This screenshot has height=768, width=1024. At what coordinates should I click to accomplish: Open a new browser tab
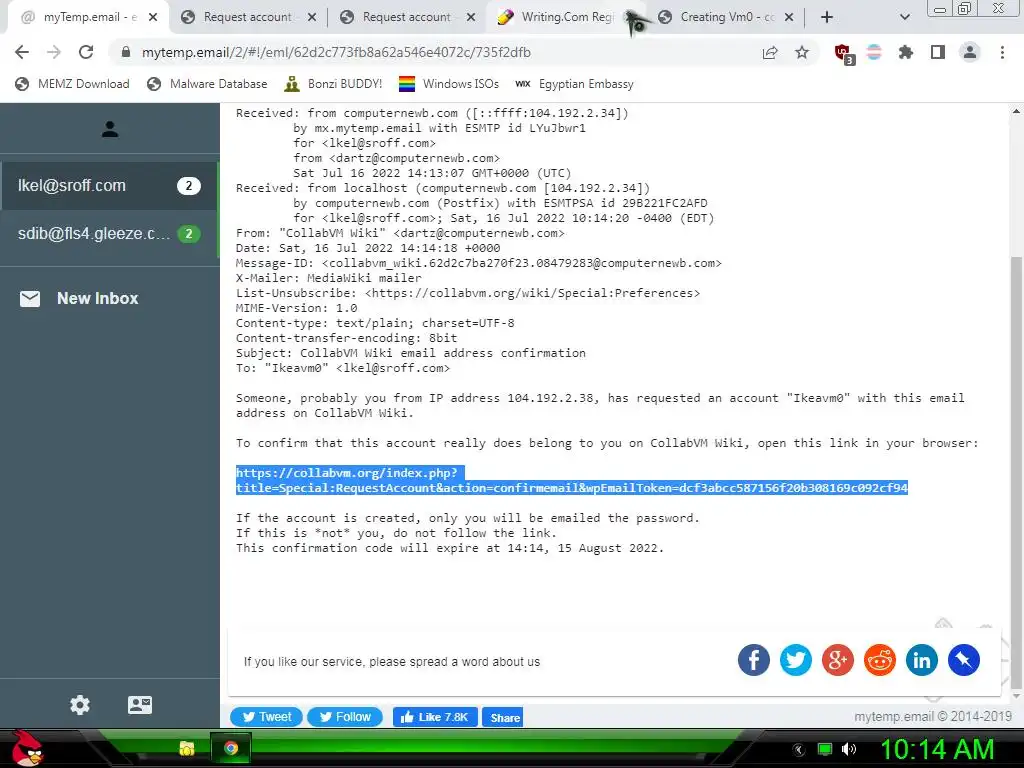coord(827,18)
